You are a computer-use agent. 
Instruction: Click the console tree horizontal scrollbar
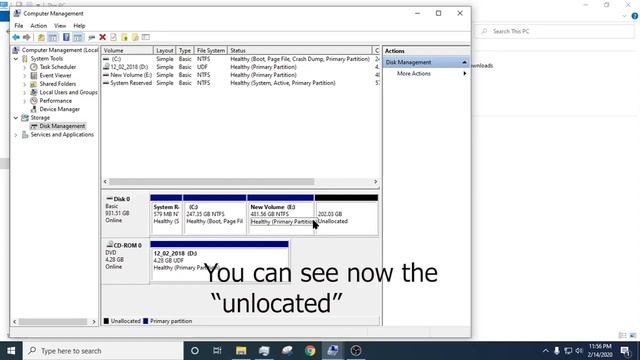pos(54,322)
